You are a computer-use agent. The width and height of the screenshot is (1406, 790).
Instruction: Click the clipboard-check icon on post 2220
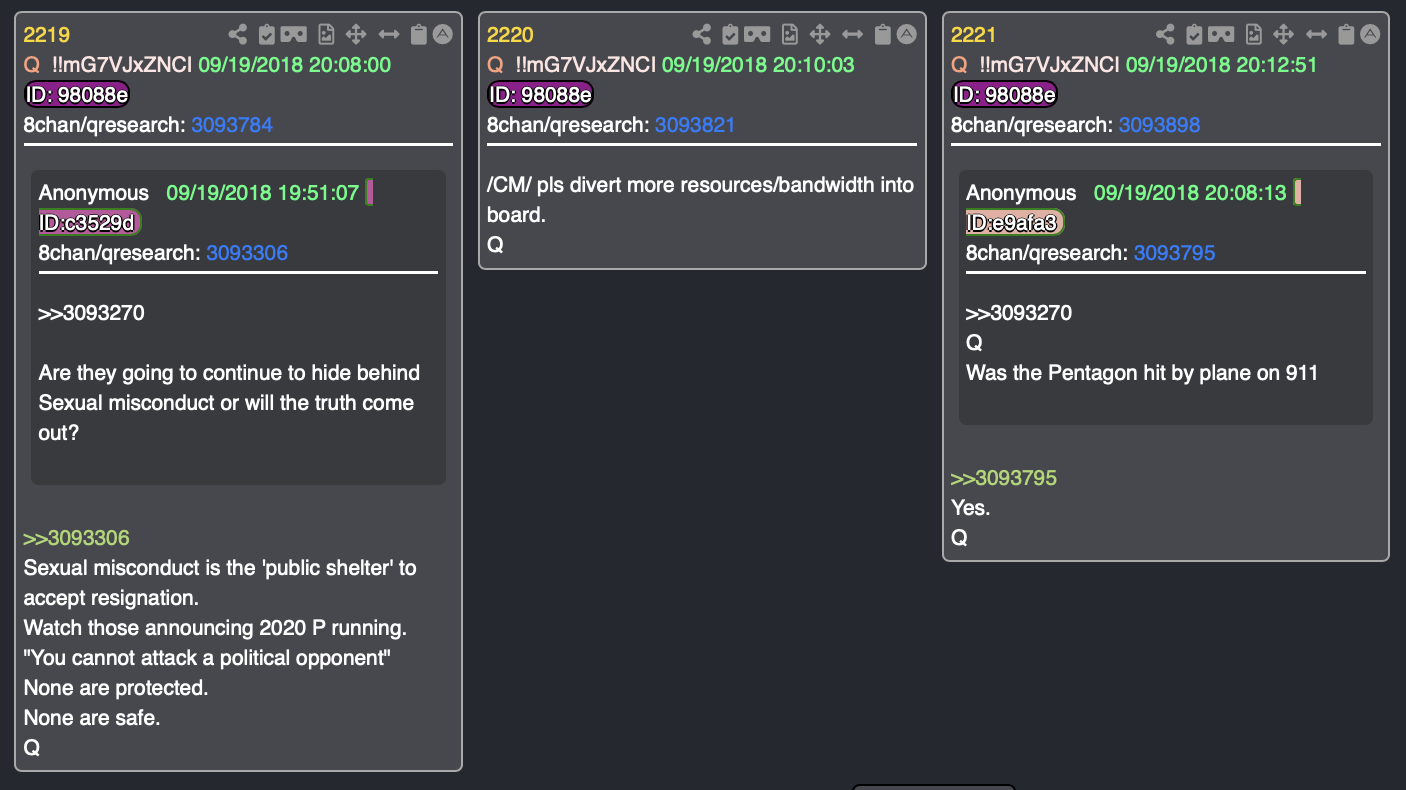point(731,35)
